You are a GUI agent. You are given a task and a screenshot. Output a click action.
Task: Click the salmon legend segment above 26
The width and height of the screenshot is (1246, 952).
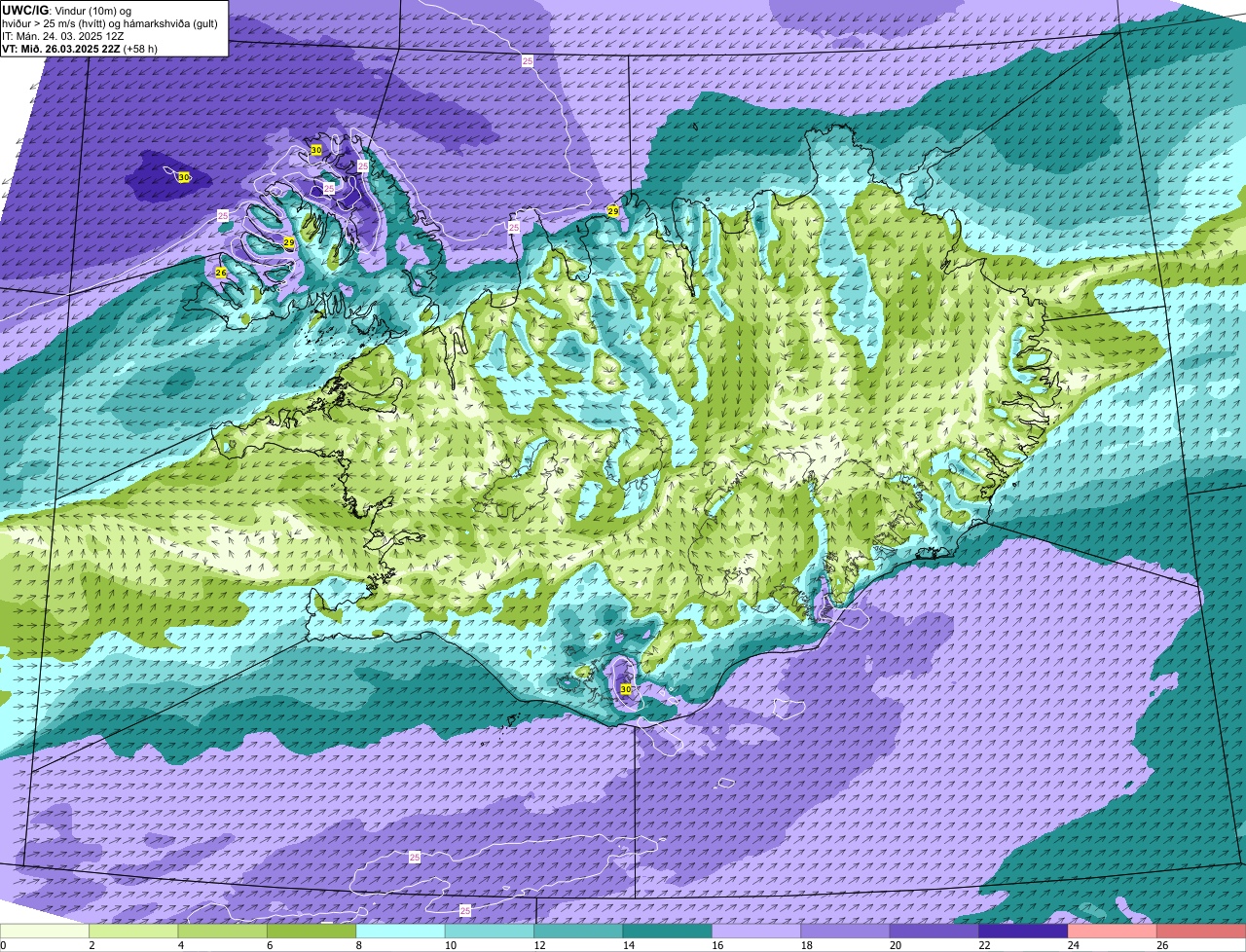coord(1201,932)
